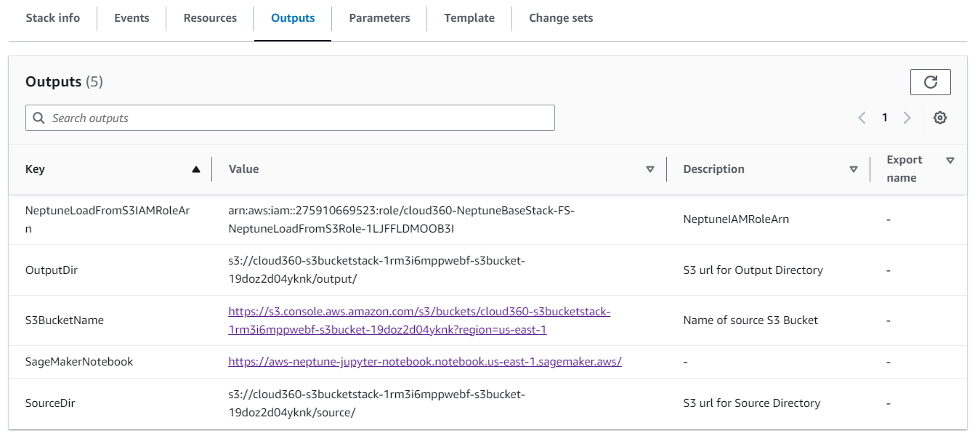Select the Outputs tab
977x437 pixels.
coord(293,18)
